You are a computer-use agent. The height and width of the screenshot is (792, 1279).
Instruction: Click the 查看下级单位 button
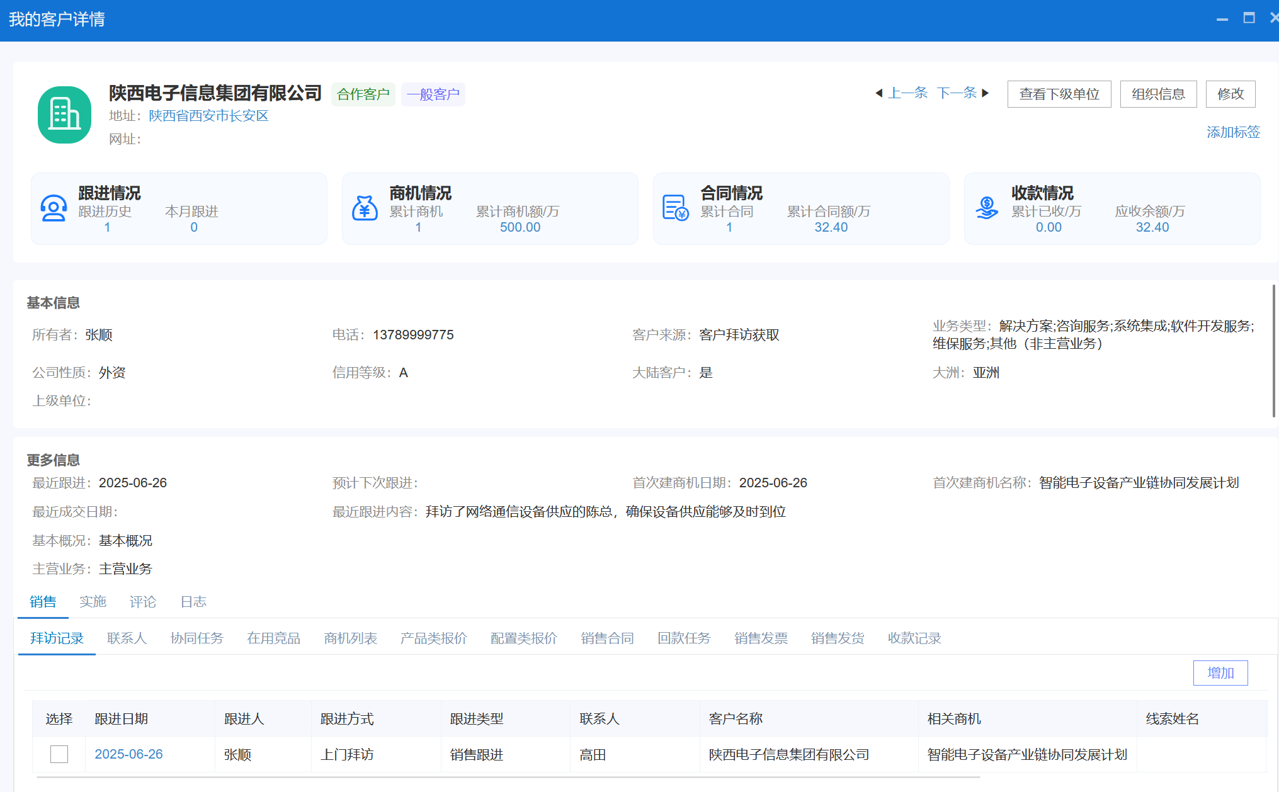(x=1058, y=93)
